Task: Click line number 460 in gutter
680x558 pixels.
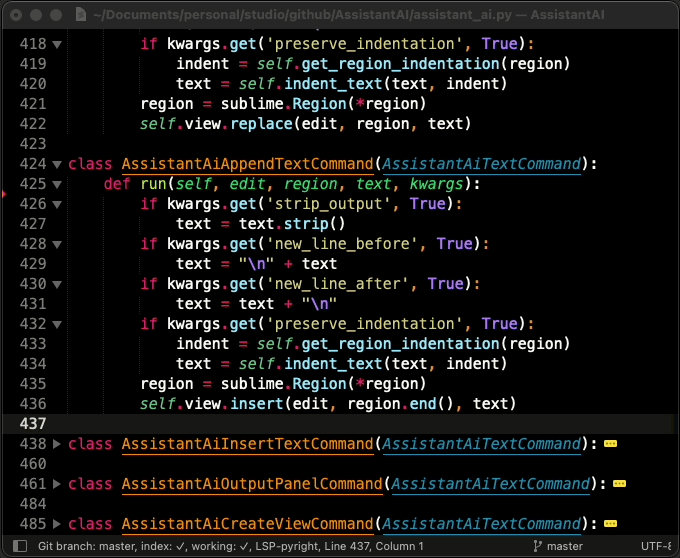Action: click(33, 464)
